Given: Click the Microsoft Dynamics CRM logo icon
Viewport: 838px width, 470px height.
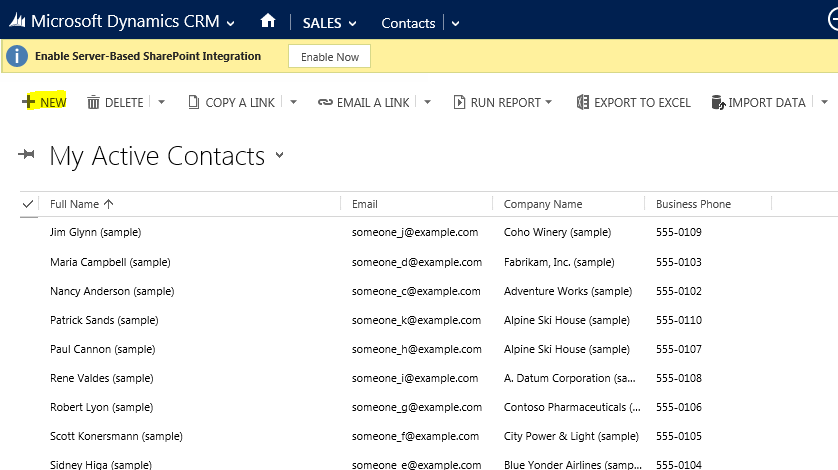Looking at the screenshot, I should 17,21.
